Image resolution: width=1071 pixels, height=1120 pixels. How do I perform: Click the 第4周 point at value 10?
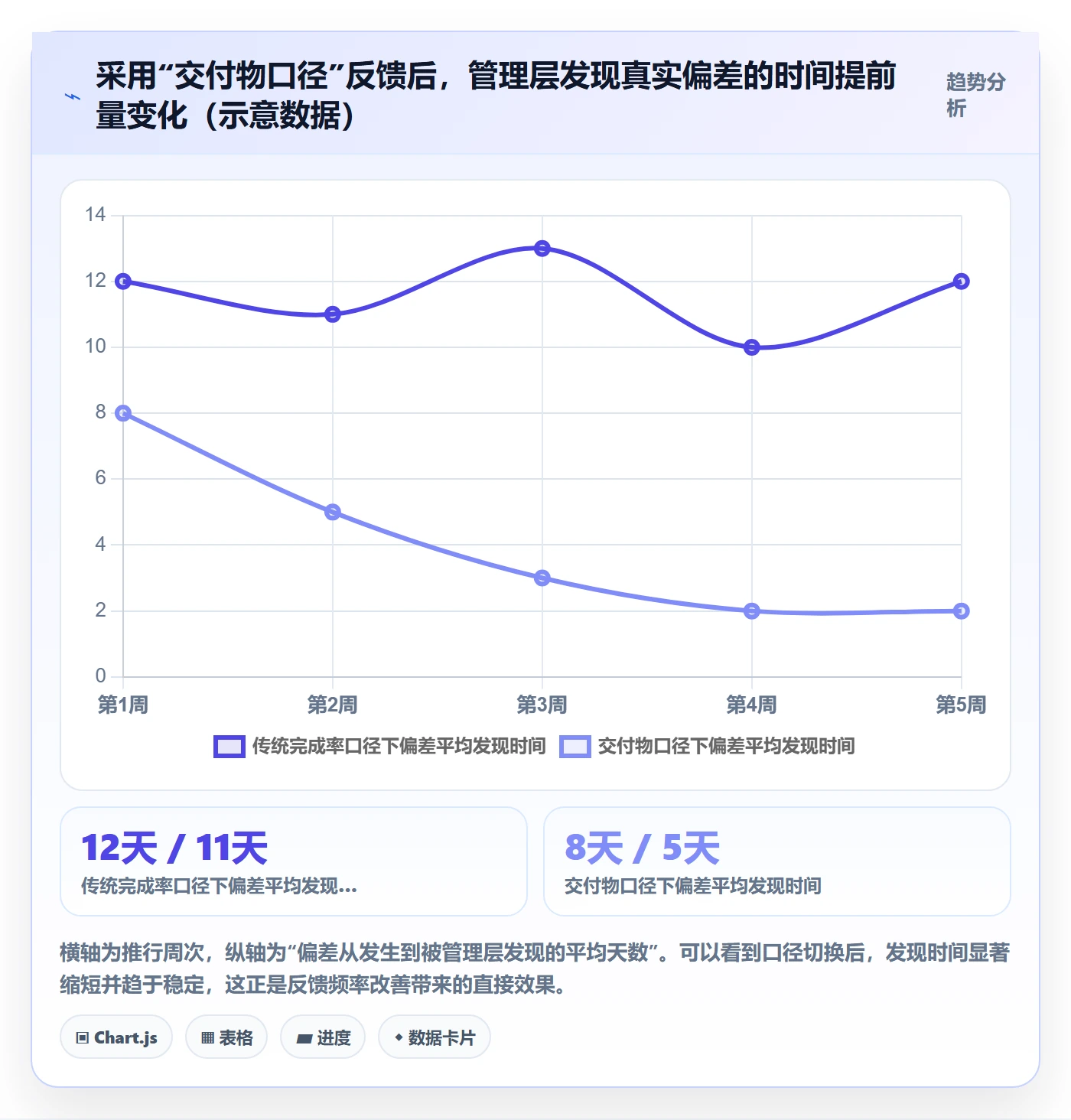[752, 347]
